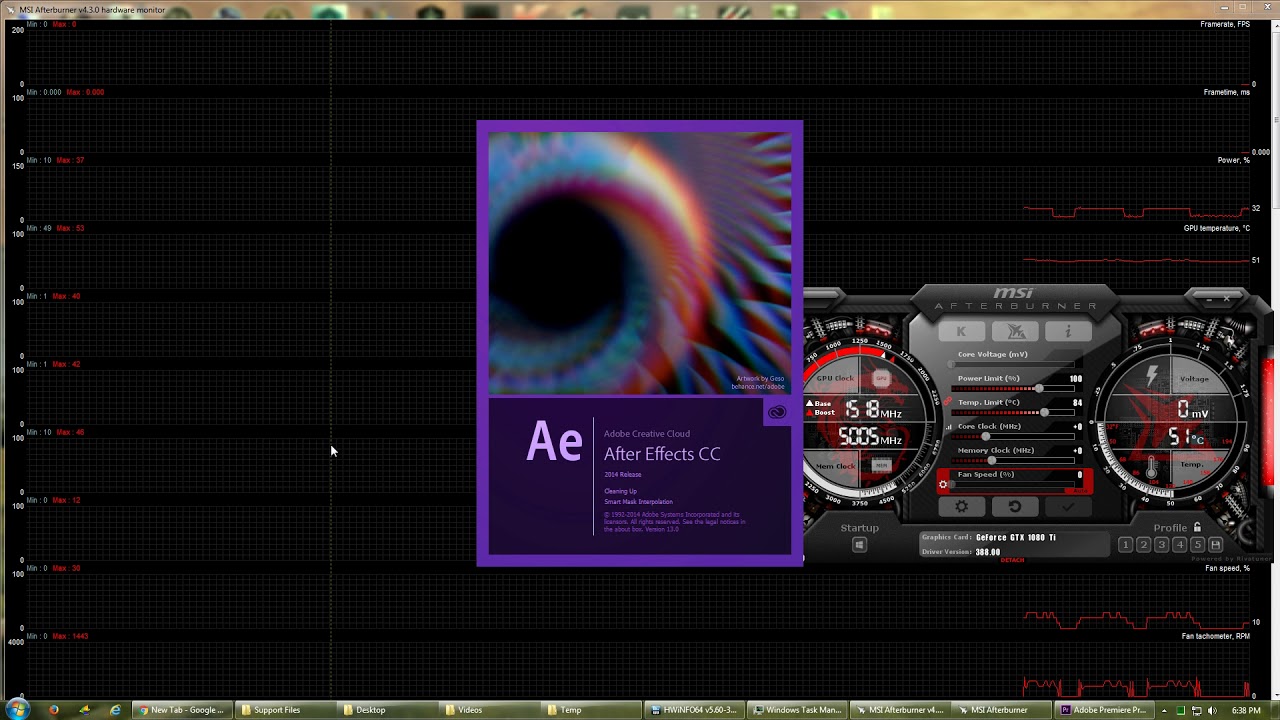The height and width of the screenshot is (720, 1280).
Task: Select profile slot 2
Action: pyautogui.click(x=1143, y=545)
